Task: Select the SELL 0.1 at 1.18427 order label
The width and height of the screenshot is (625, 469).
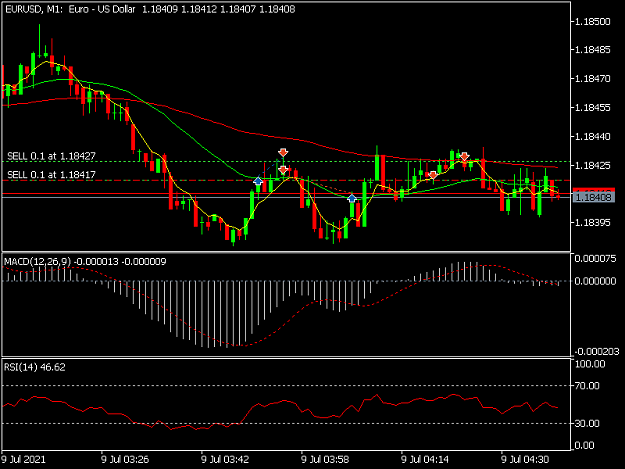Action: (51, 156)
